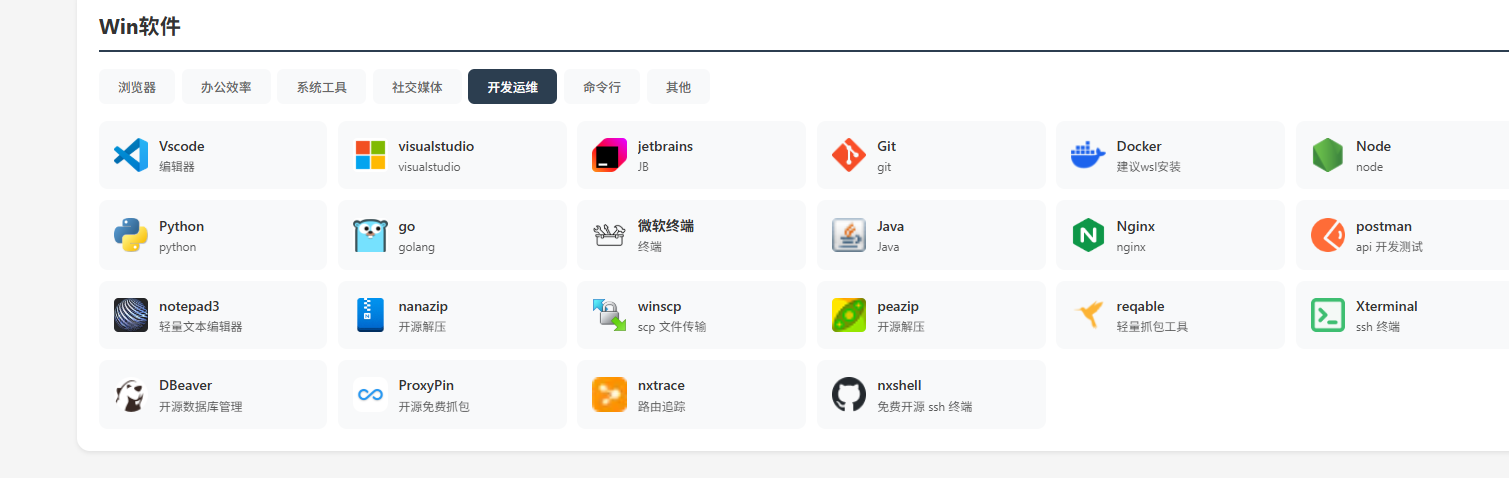Click the jetbrains logo icon
The height and width of the screenshot is (478, 1509).
[x=609, y=155]
